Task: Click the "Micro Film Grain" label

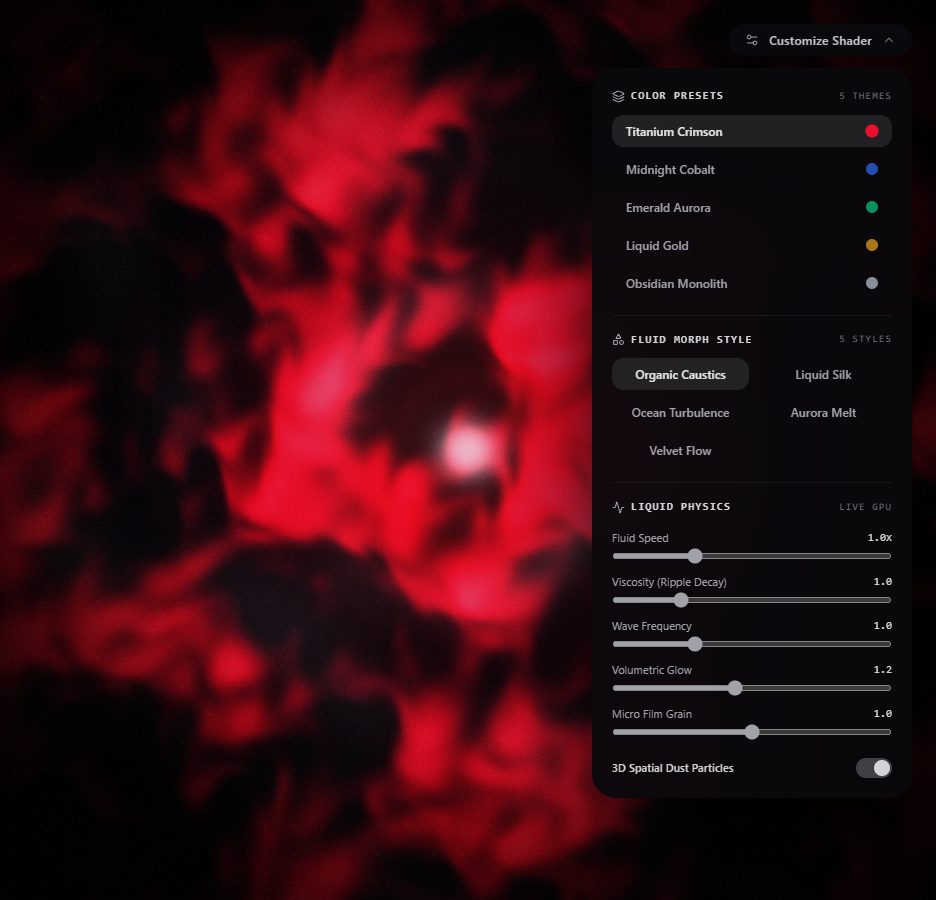Action: (652, 714)
